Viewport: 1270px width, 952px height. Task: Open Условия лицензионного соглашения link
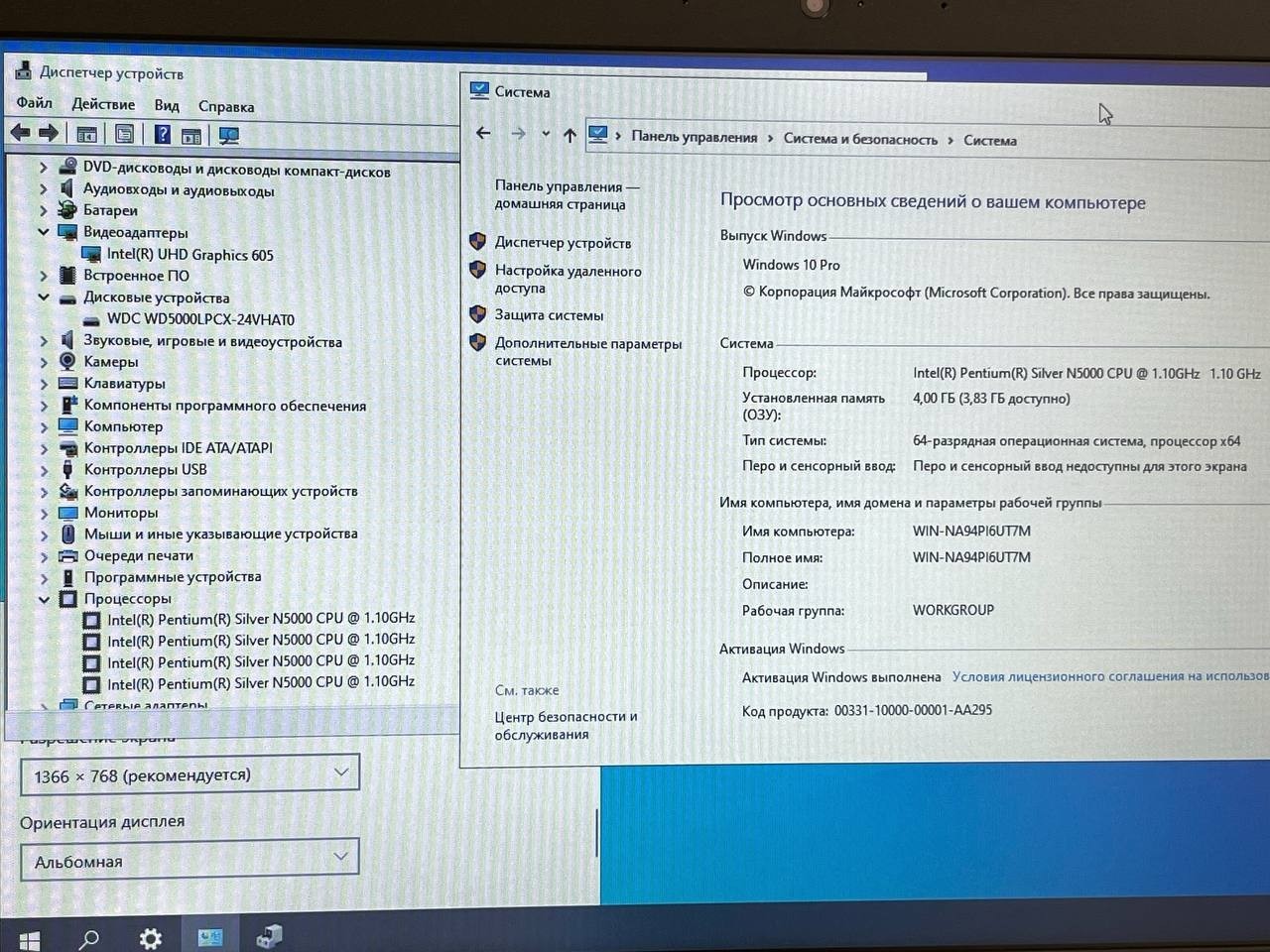click(x=1110, y=676)
